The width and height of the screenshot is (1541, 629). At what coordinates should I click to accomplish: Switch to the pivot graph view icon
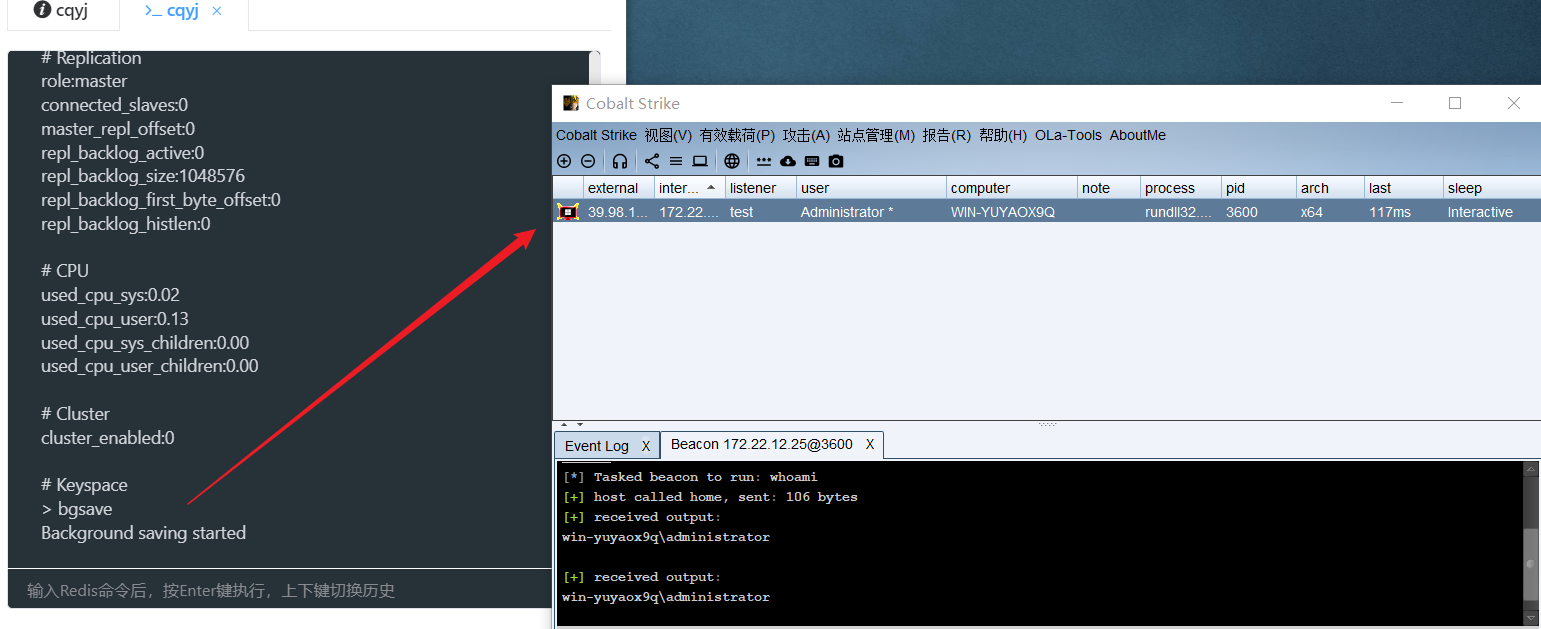(652, 161)
